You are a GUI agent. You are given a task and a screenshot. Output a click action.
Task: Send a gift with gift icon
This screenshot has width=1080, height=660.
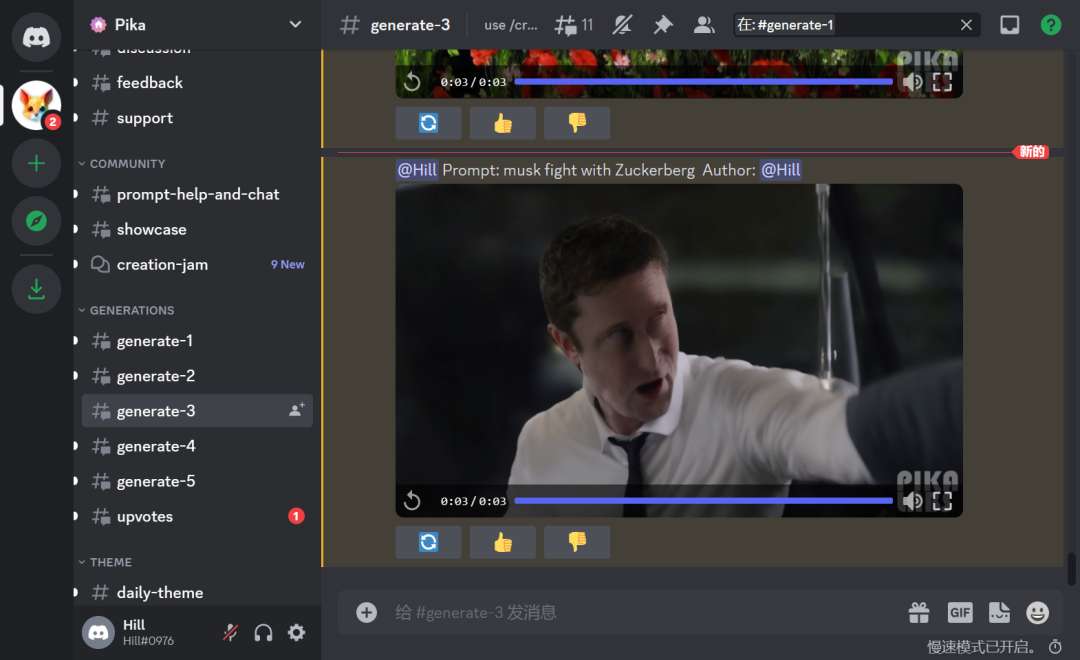coord(919,612)
